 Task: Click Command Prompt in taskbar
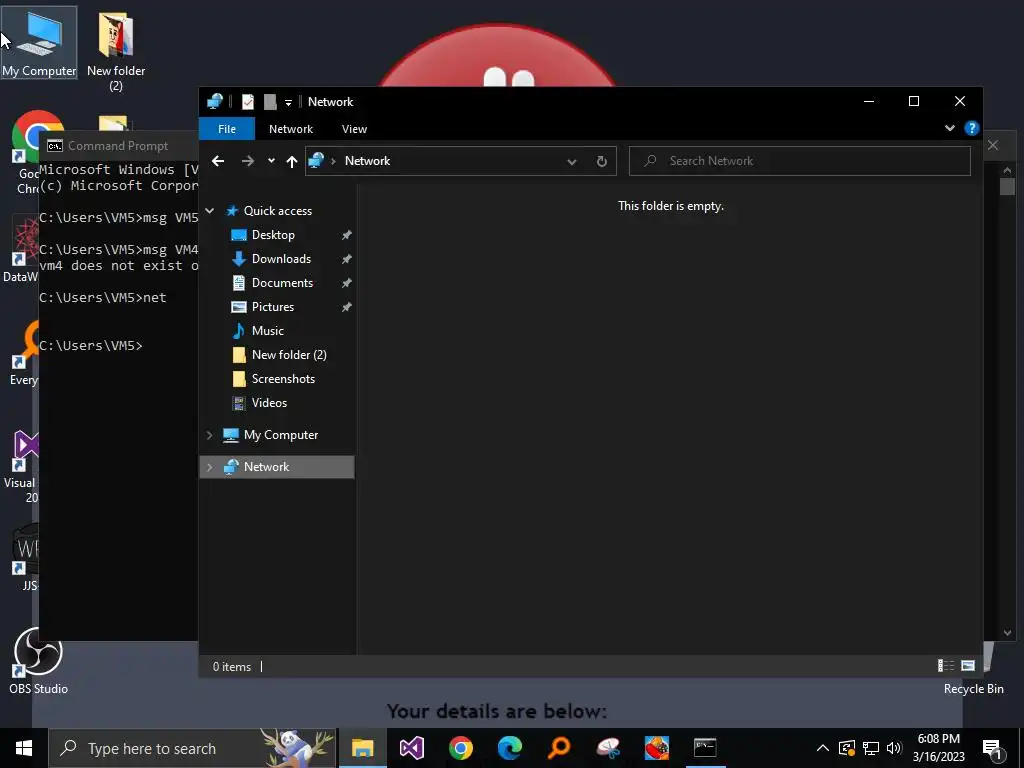(x=705, y=748)
